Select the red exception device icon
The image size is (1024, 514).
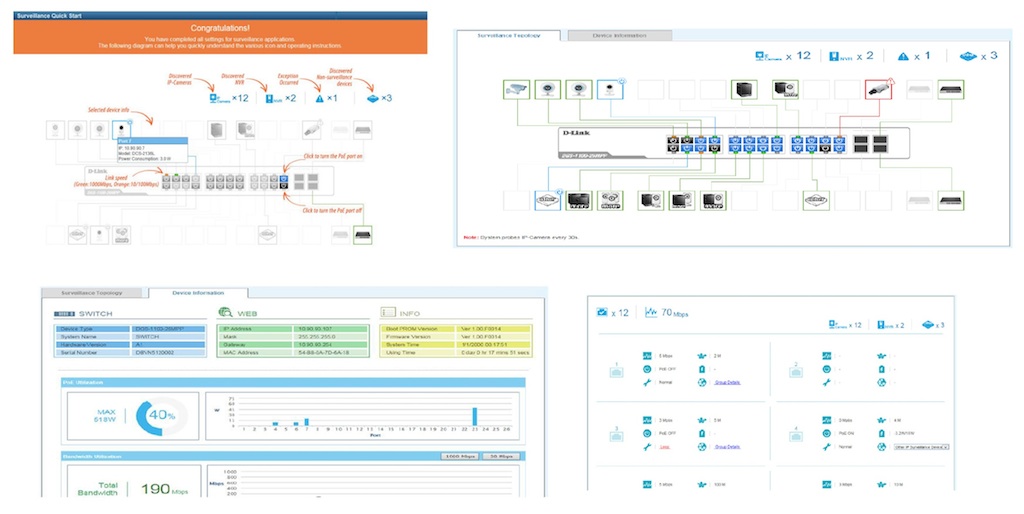[877, 90]
